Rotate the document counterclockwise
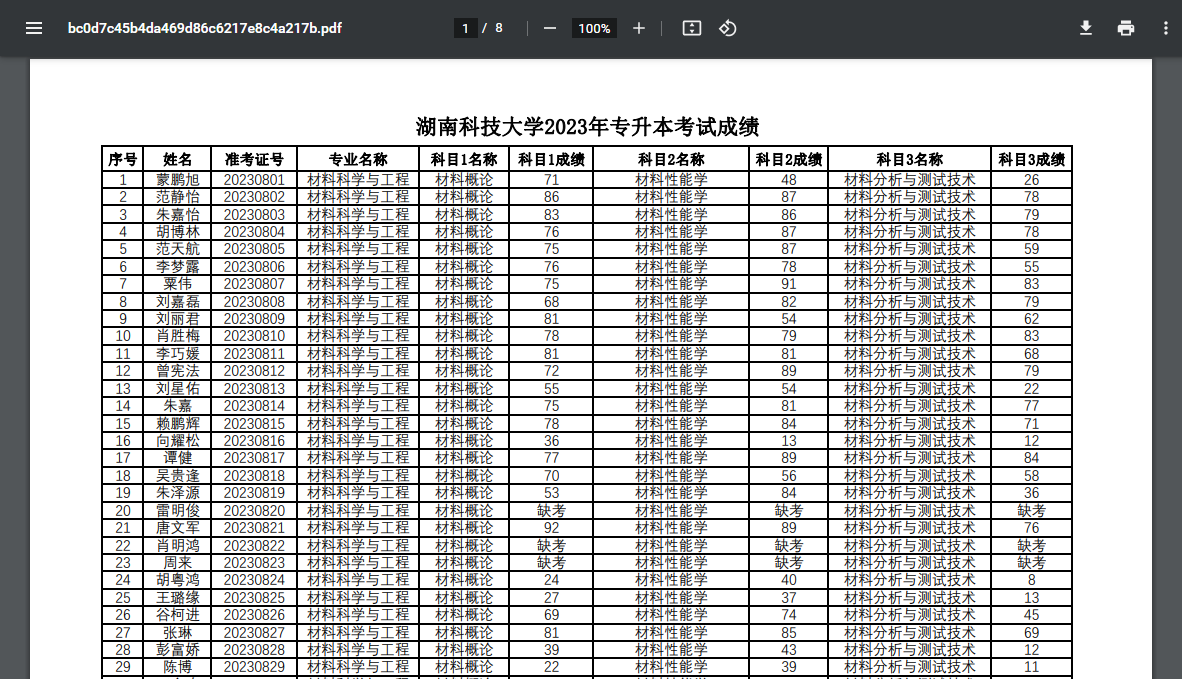 click(x=727, y=29)
